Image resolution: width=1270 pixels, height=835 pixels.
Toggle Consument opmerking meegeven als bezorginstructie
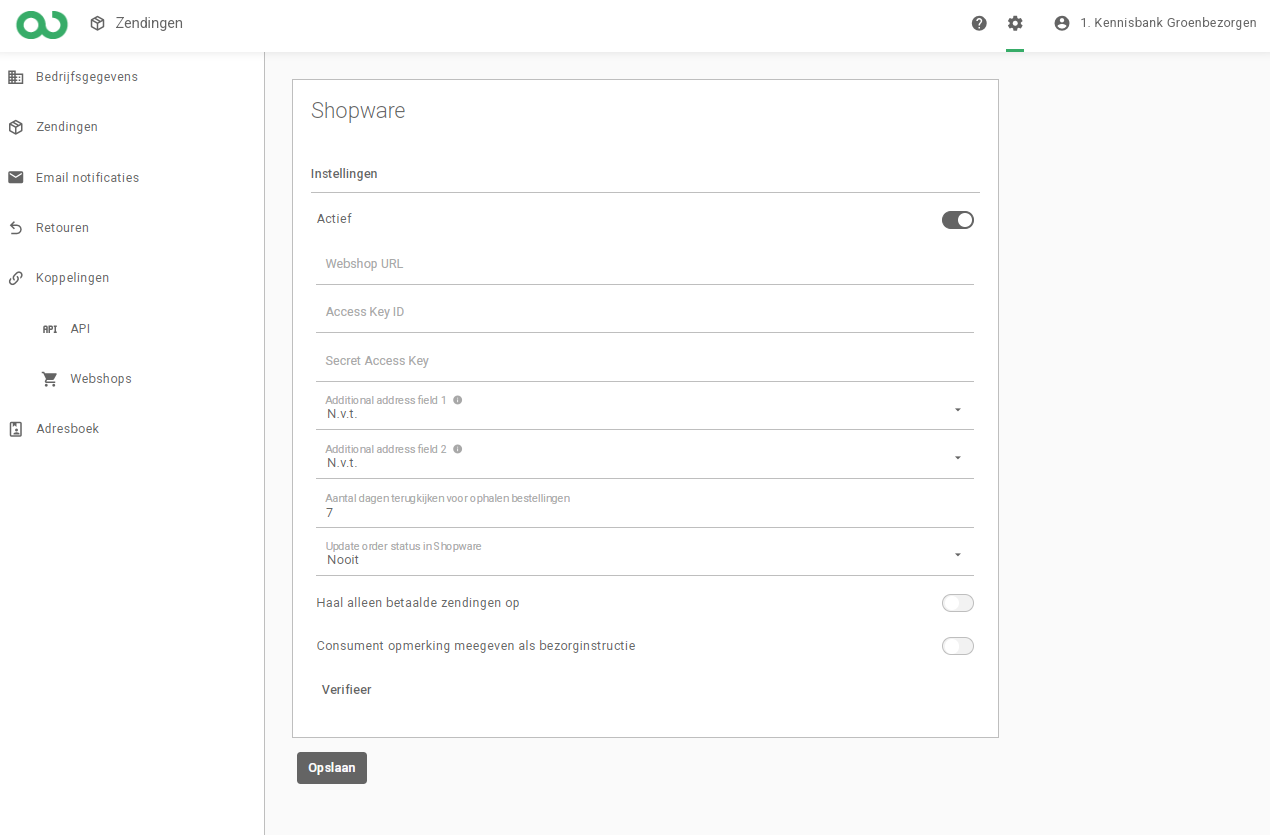click(957, 646)
